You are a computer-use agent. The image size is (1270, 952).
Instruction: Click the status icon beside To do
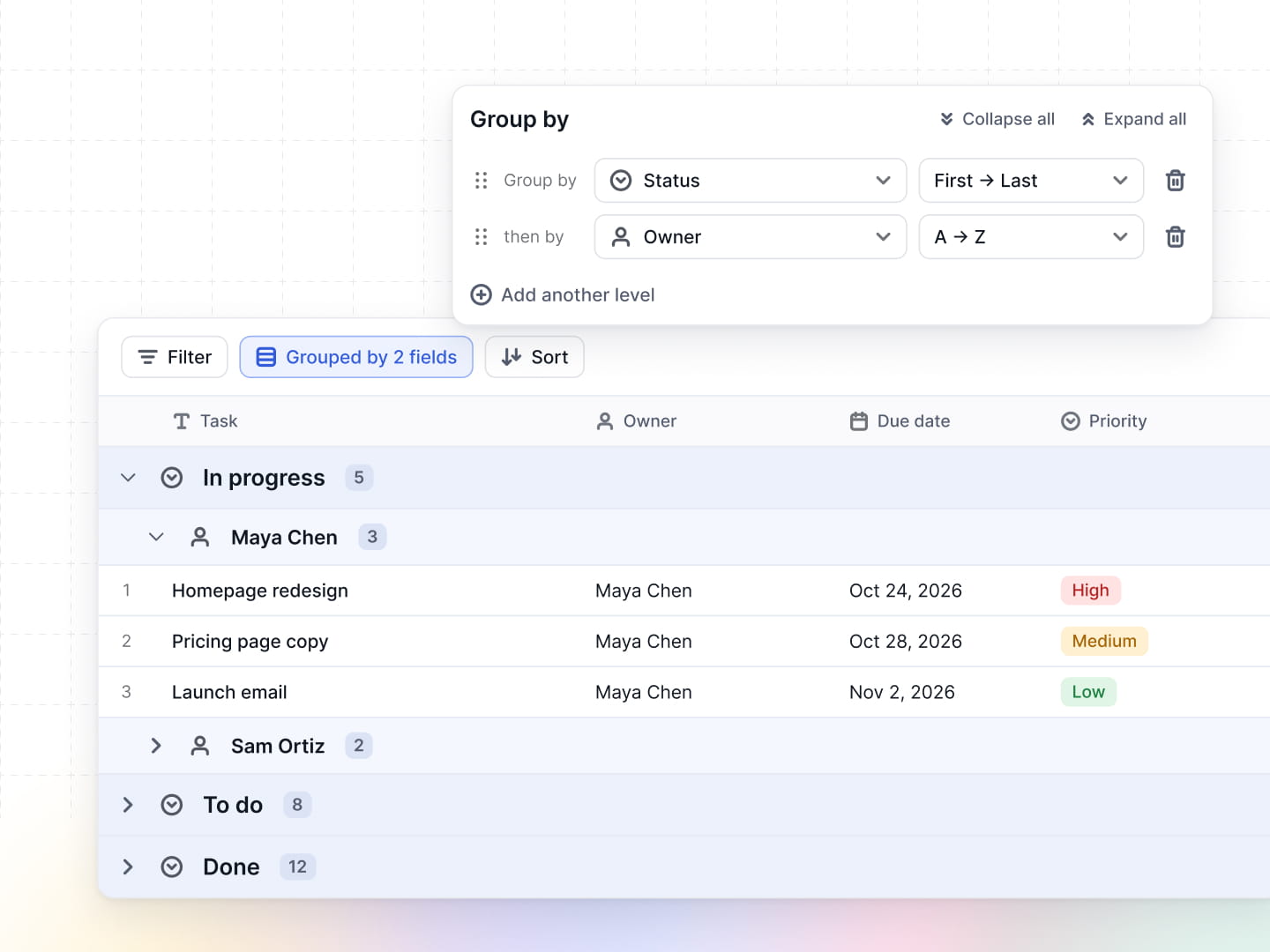click(x=172, y=805)
